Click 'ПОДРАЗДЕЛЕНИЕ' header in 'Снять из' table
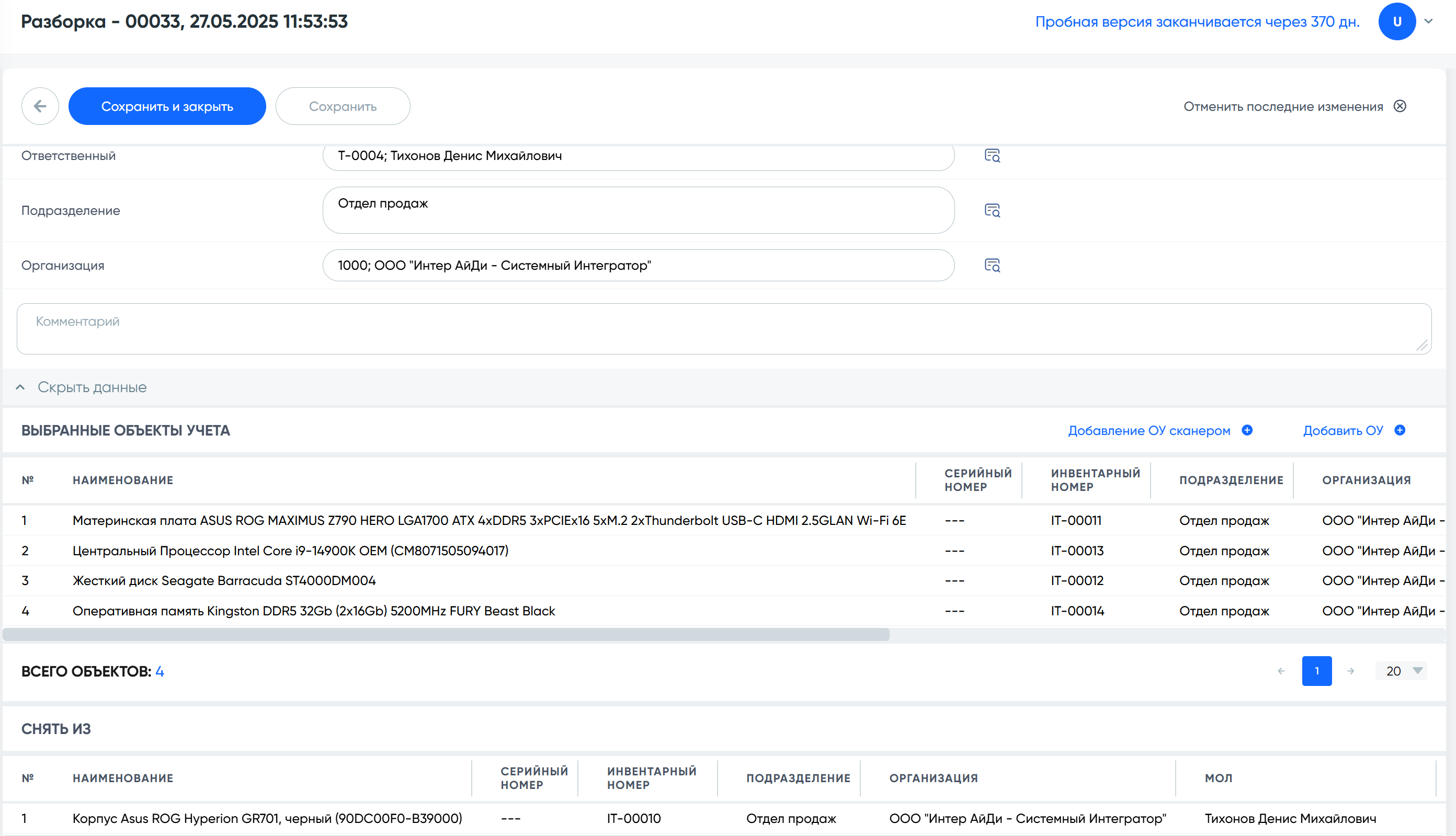The width and height of the screenshot is (1456, 836). (x=799, y=778)
